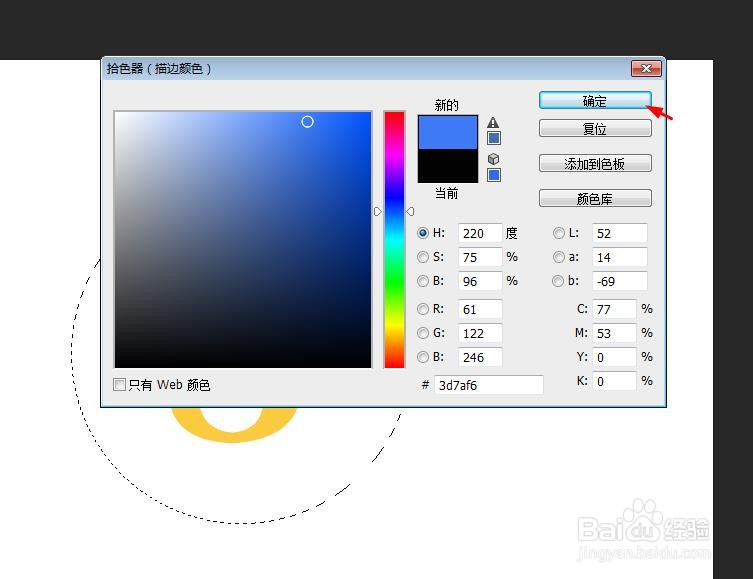Click the S input field showing 75
This screenshot has height=579, width=753.
[x=480, y=257]
